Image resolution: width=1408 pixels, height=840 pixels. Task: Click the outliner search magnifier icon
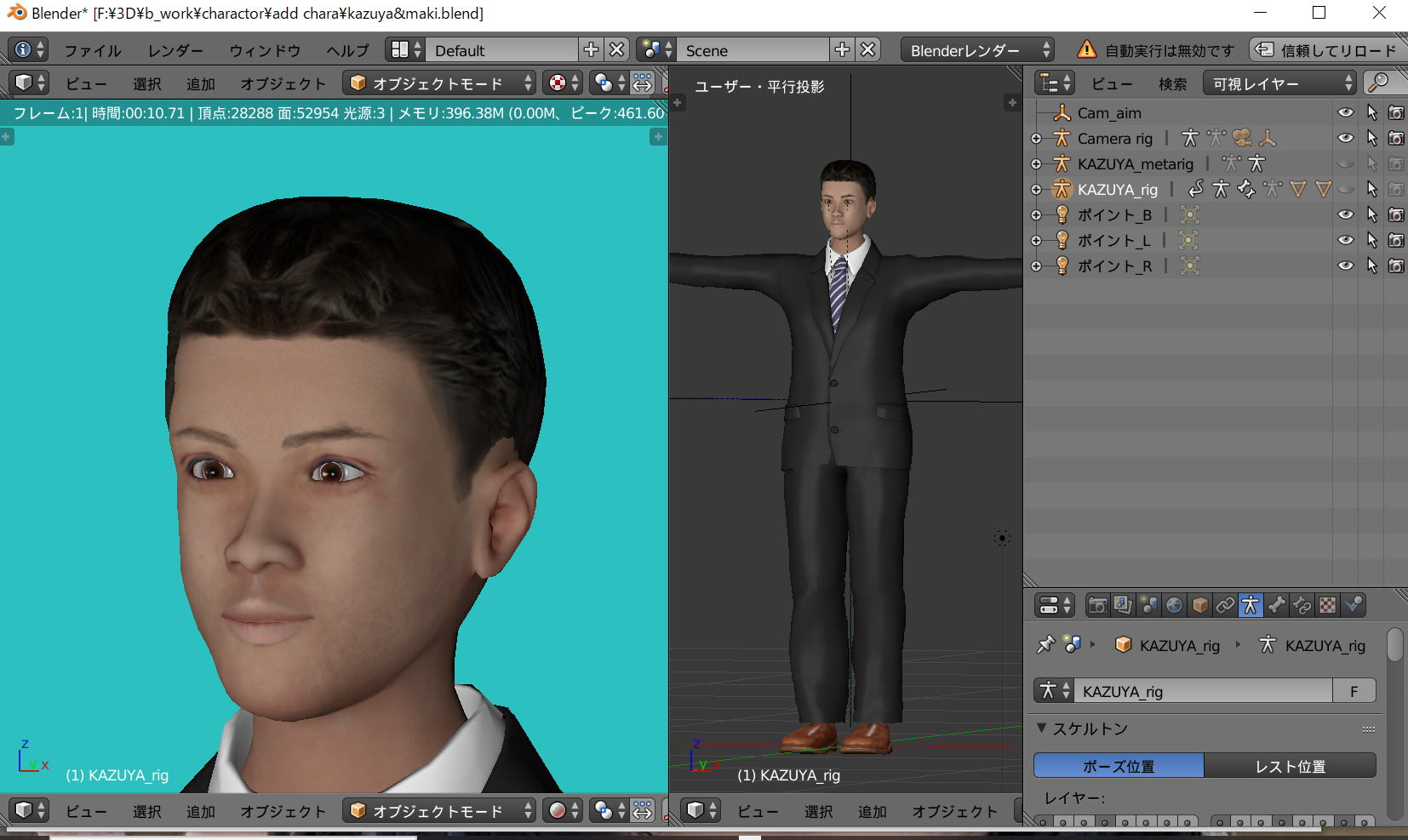[x=1379, y=83]
